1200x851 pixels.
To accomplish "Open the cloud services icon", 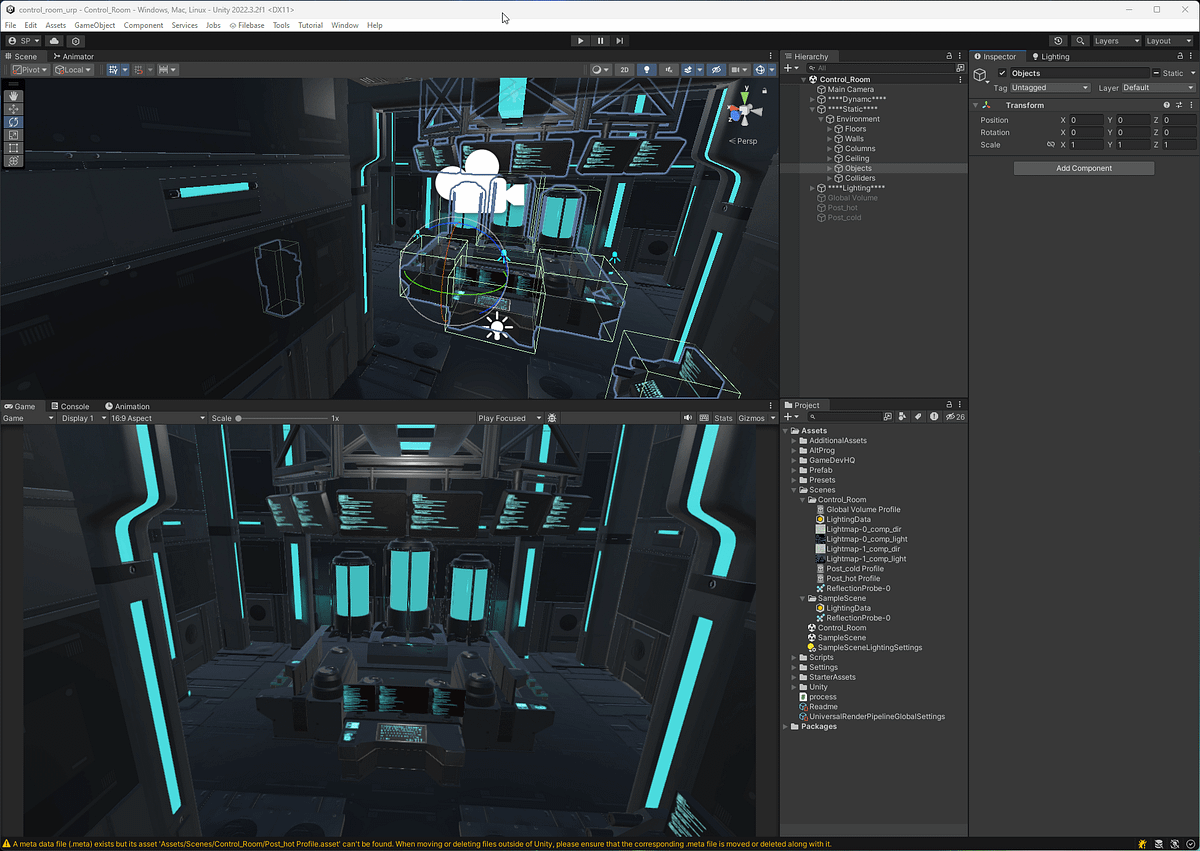I will pos(54,41).
